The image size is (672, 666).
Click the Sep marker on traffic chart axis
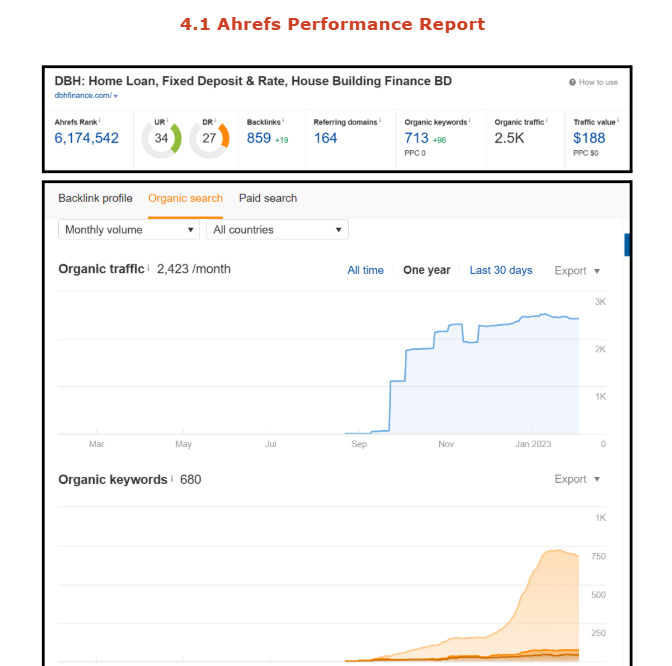pos(359,444)
